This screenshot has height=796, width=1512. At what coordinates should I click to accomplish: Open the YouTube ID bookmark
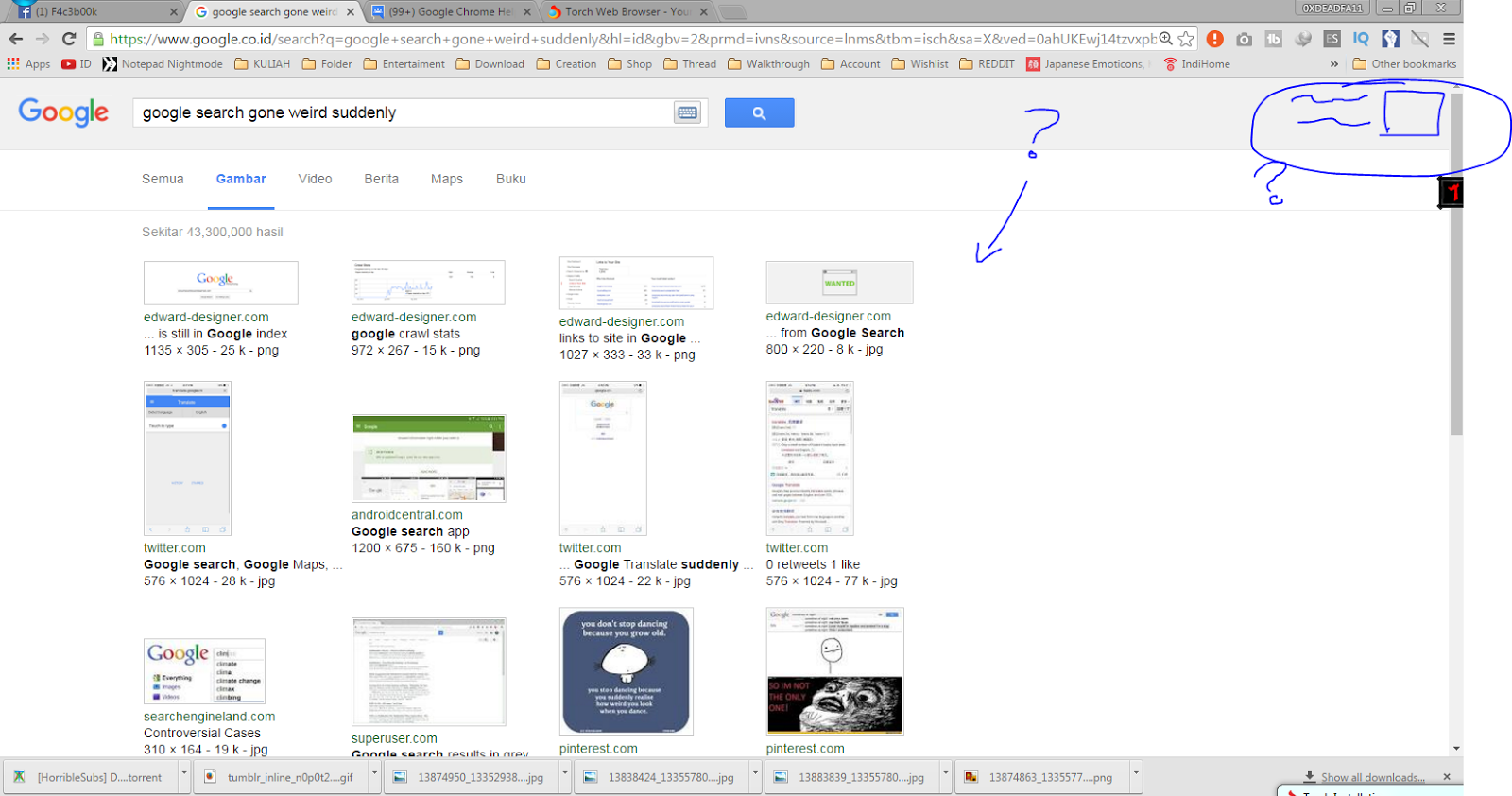[x=77, y=64]
